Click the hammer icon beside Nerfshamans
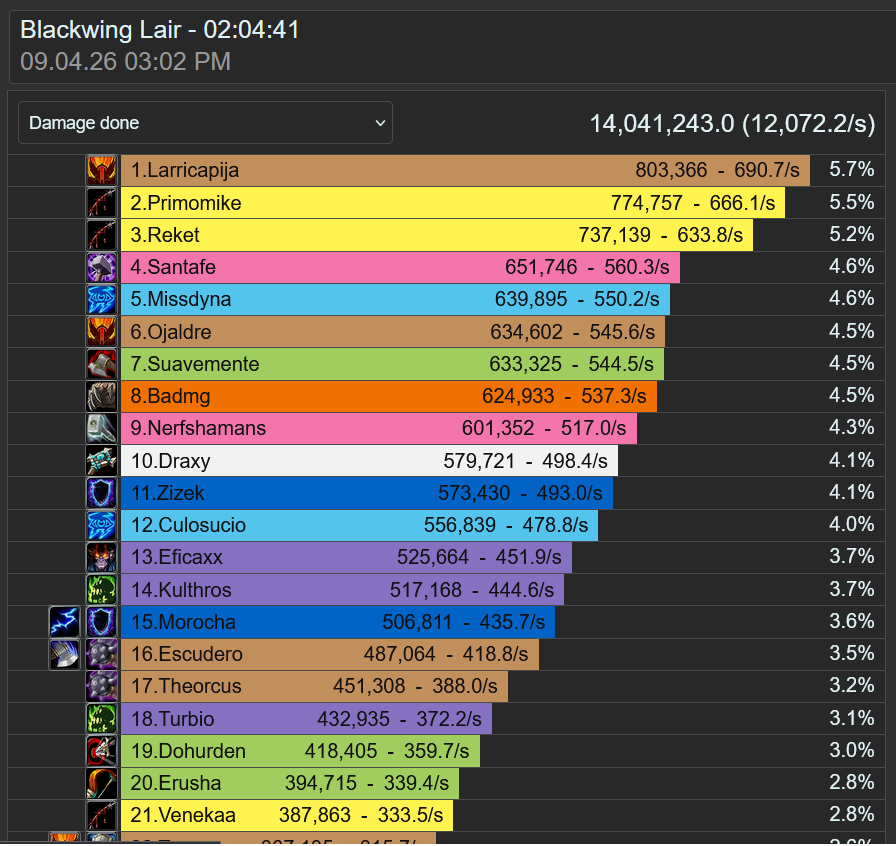 (x=102, y=428)
